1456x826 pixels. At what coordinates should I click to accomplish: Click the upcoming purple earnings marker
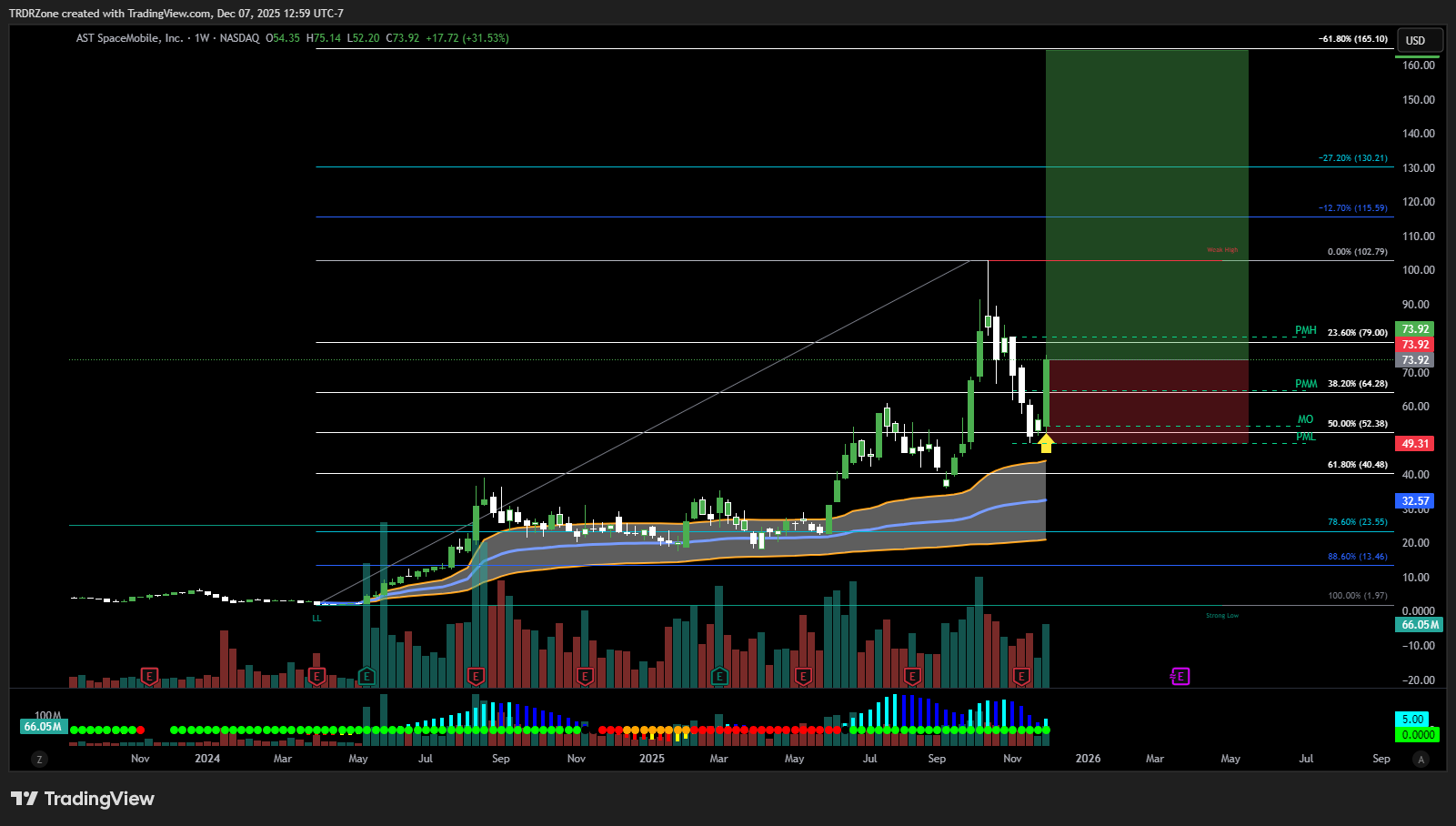(1180, 676)
